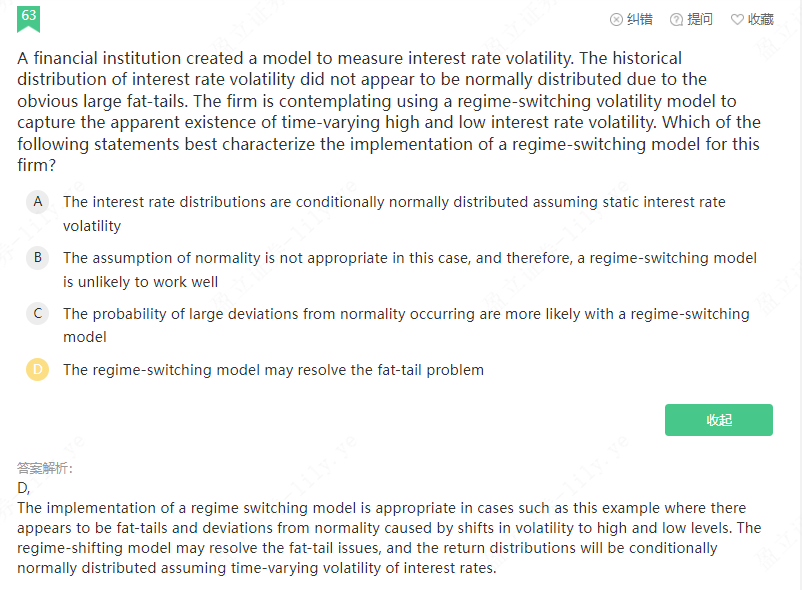Click the "may resolve the fat-tail problem" answer

273,370
